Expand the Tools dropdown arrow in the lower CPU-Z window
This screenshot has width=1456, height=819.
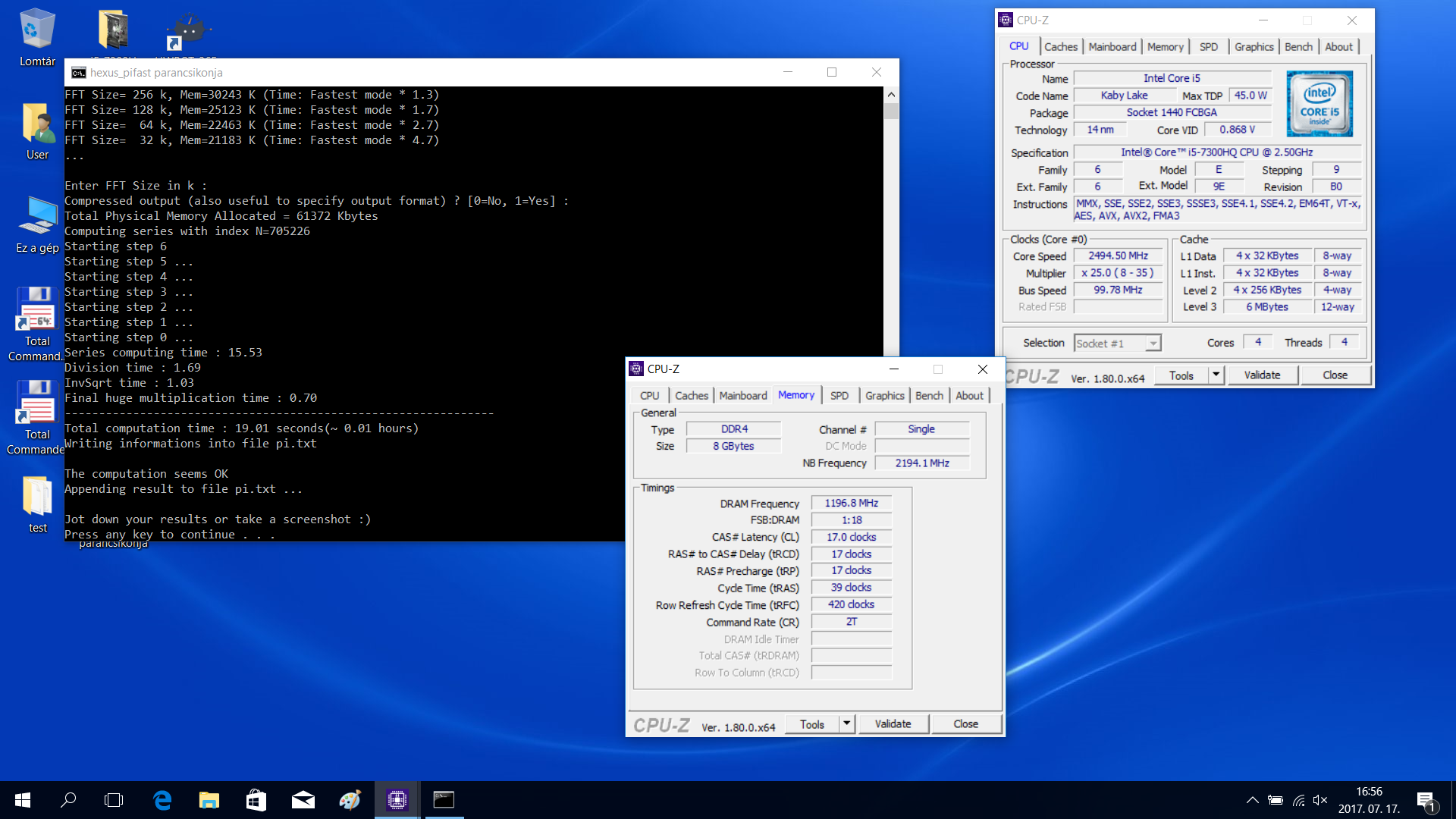847,724
